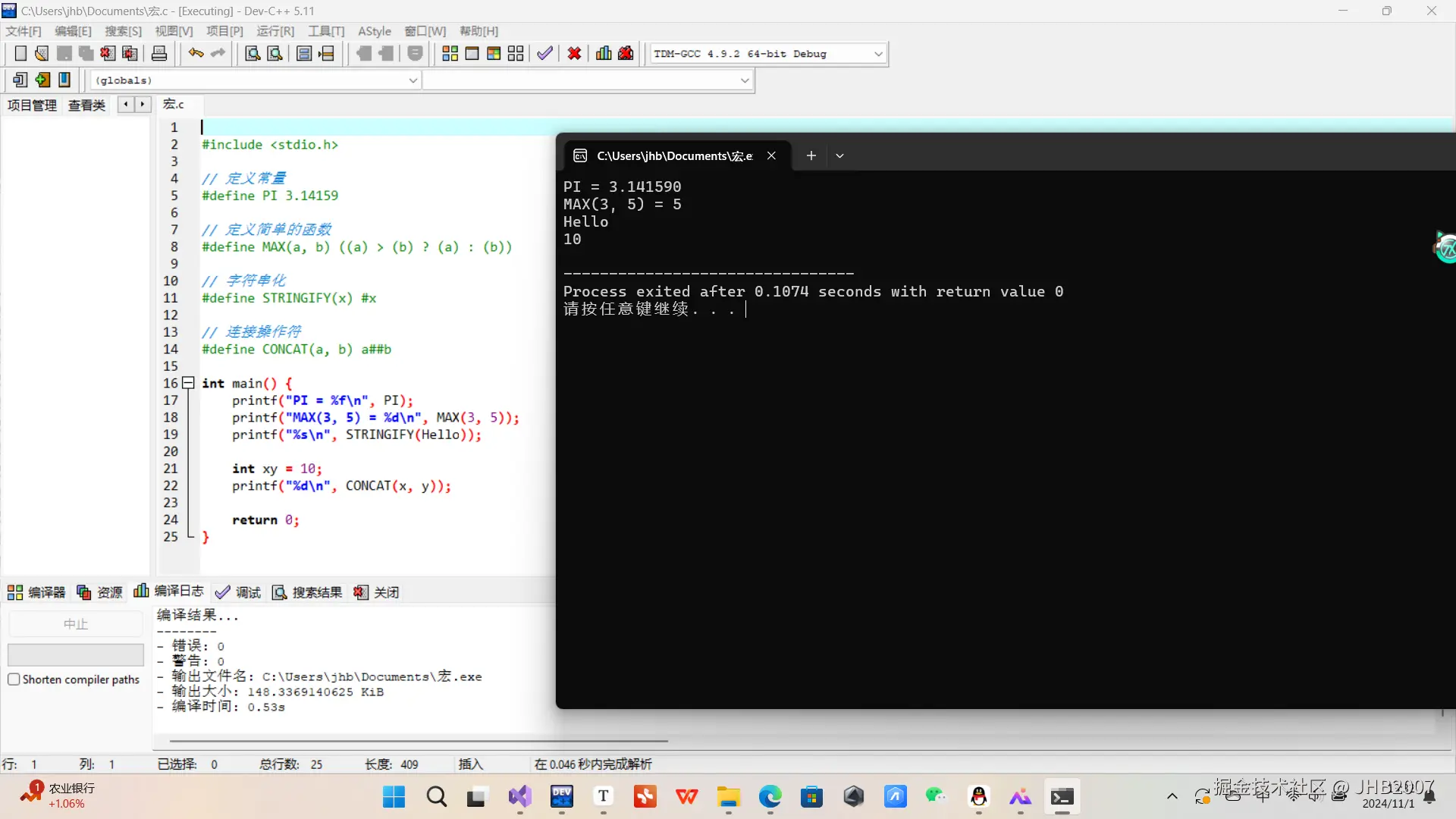Open the 运行[R] menu
Screen dimensions: 1456x819
(275, 31)
